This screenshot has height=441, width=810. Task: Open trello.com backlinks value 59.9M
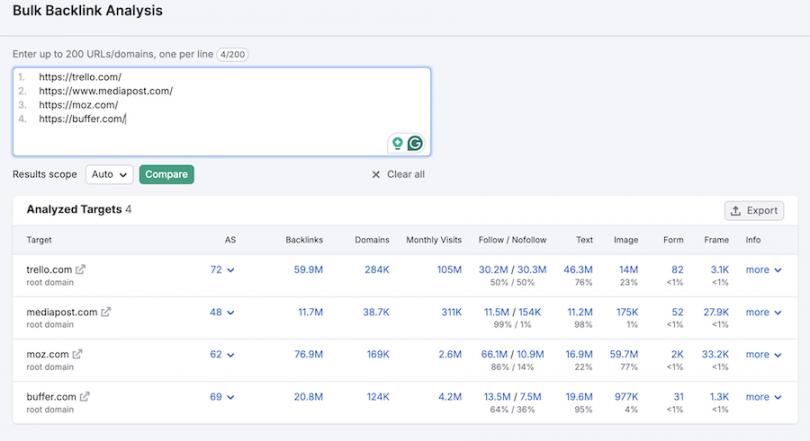click(x=308, y=270)
